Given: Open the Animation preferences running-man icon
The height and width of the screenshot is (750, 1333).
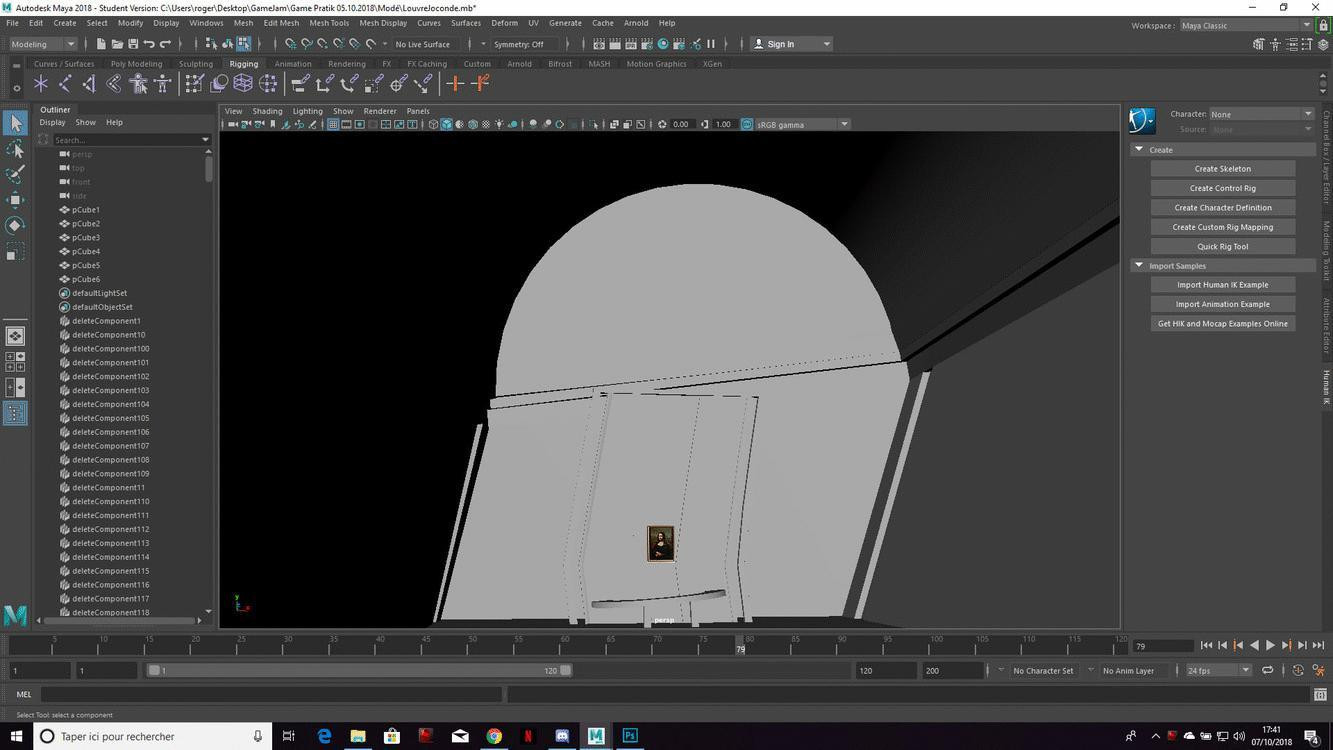Looking at the screenshot, I should coord(1319,671).
